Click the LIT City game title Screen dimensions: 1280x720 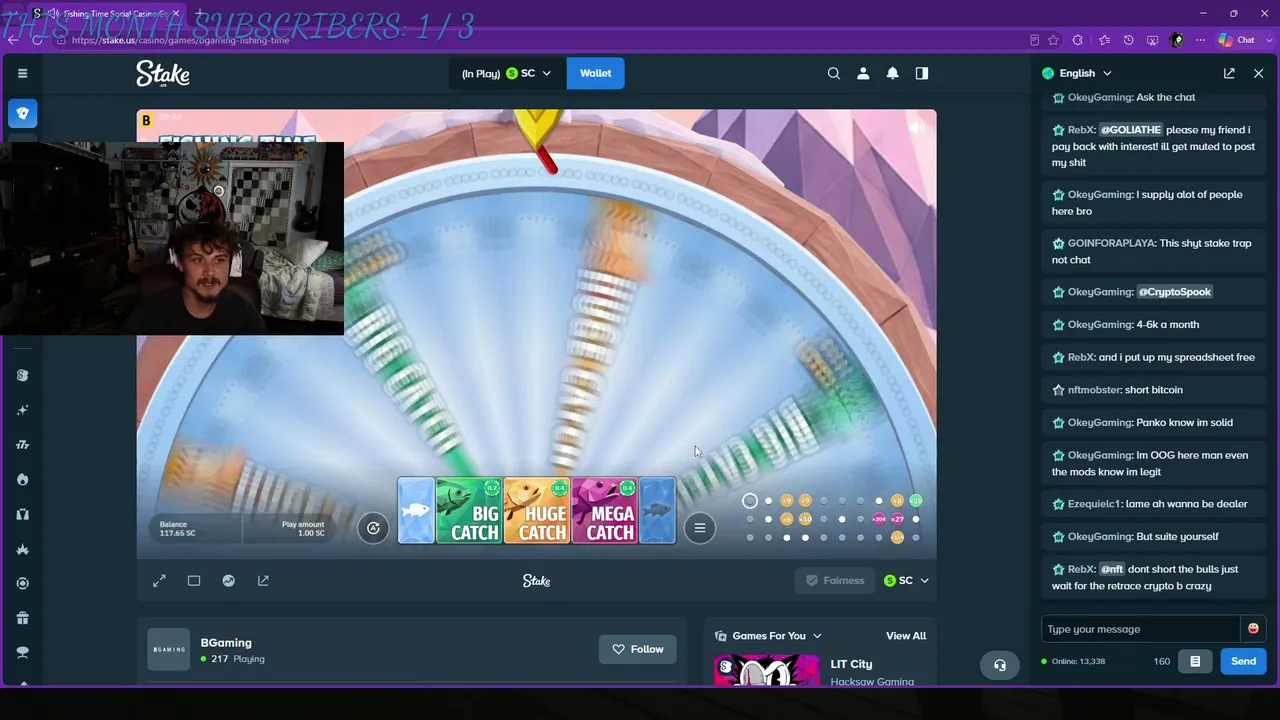851,664
